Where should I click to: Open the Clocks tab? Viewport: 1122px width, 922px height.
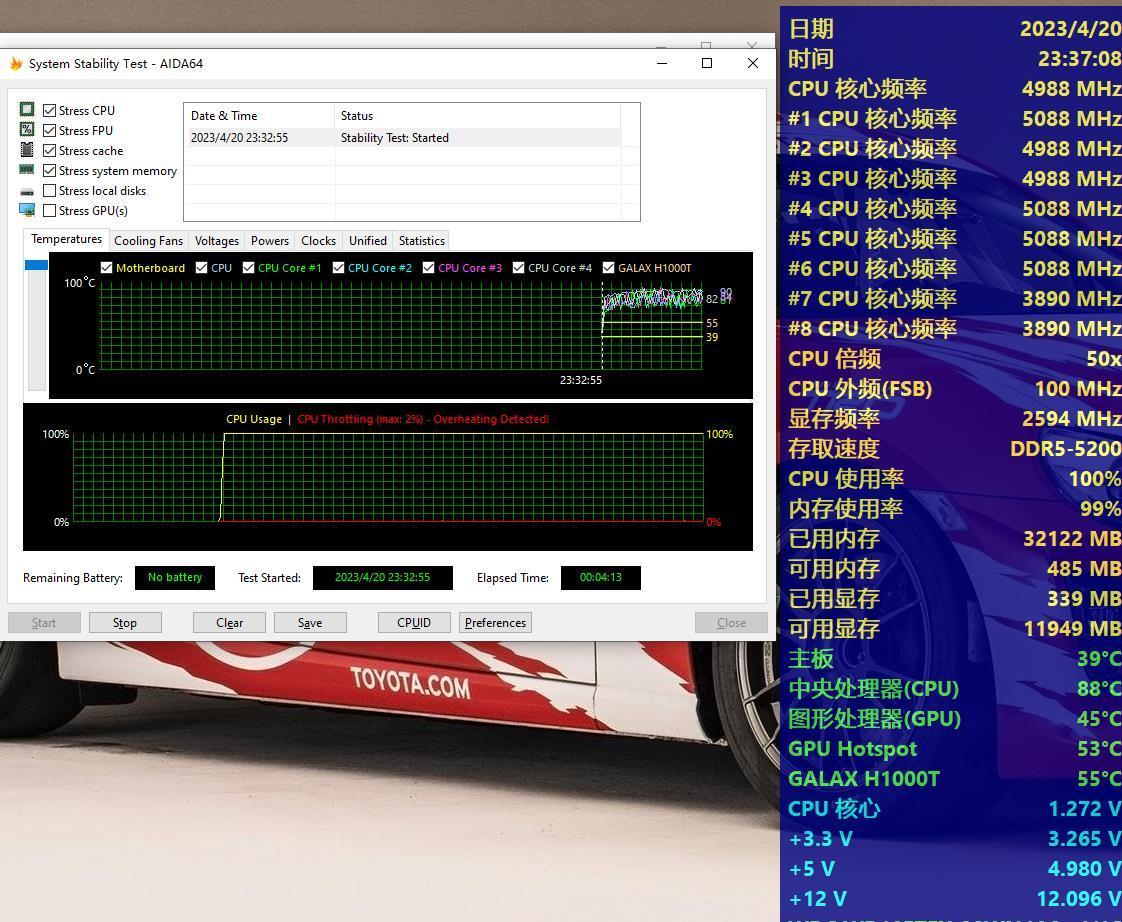click(x=318, y=241)
